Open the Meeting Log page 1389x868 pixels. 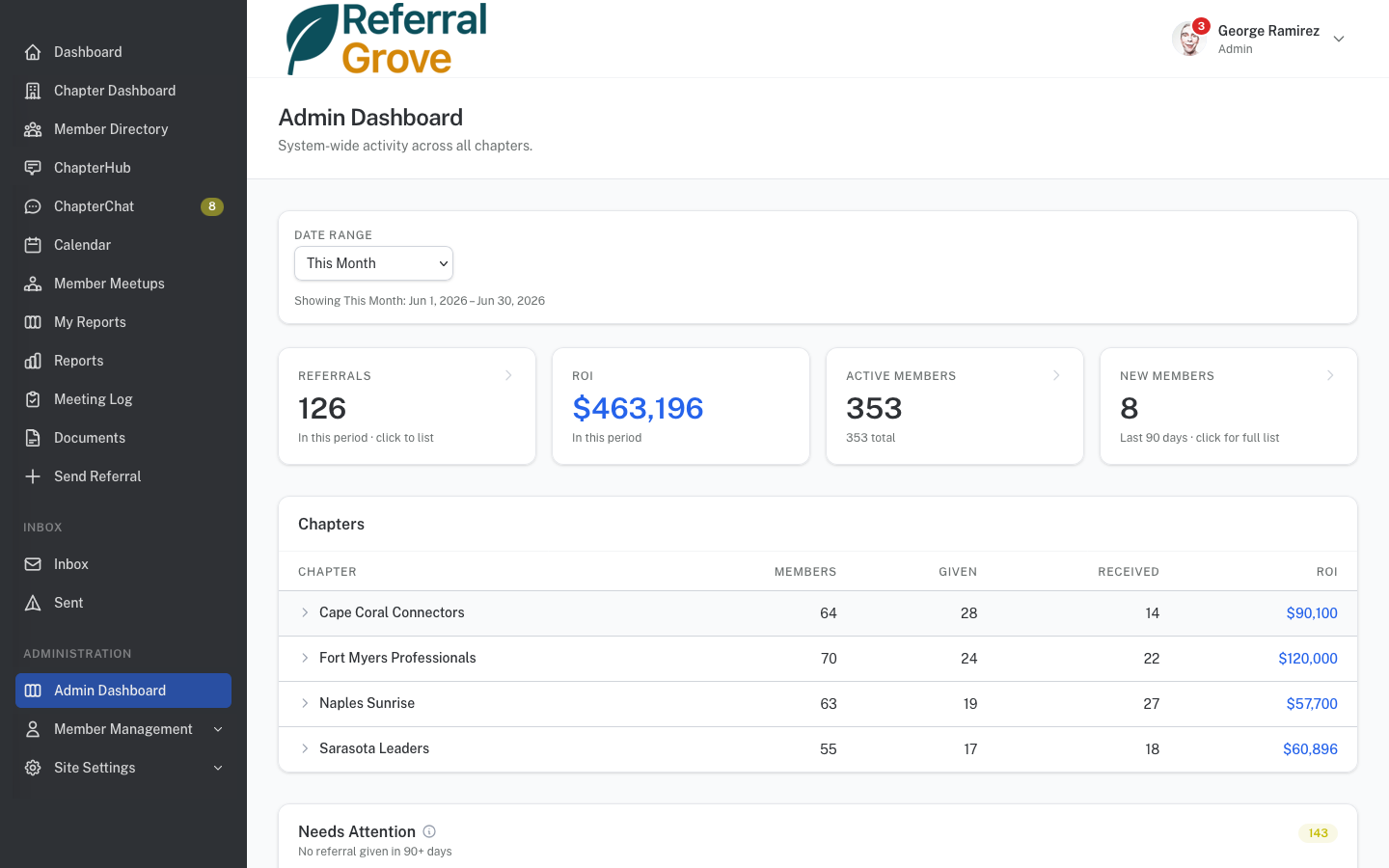[123, 399]
